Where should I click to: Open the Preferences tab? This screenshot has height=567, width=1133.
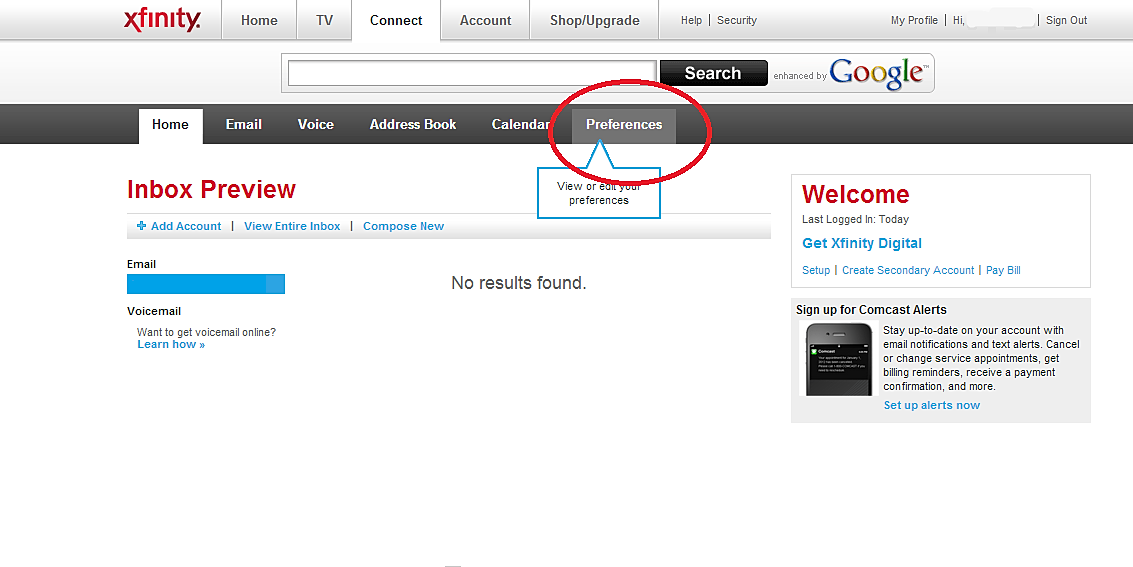tap(624, 125)
